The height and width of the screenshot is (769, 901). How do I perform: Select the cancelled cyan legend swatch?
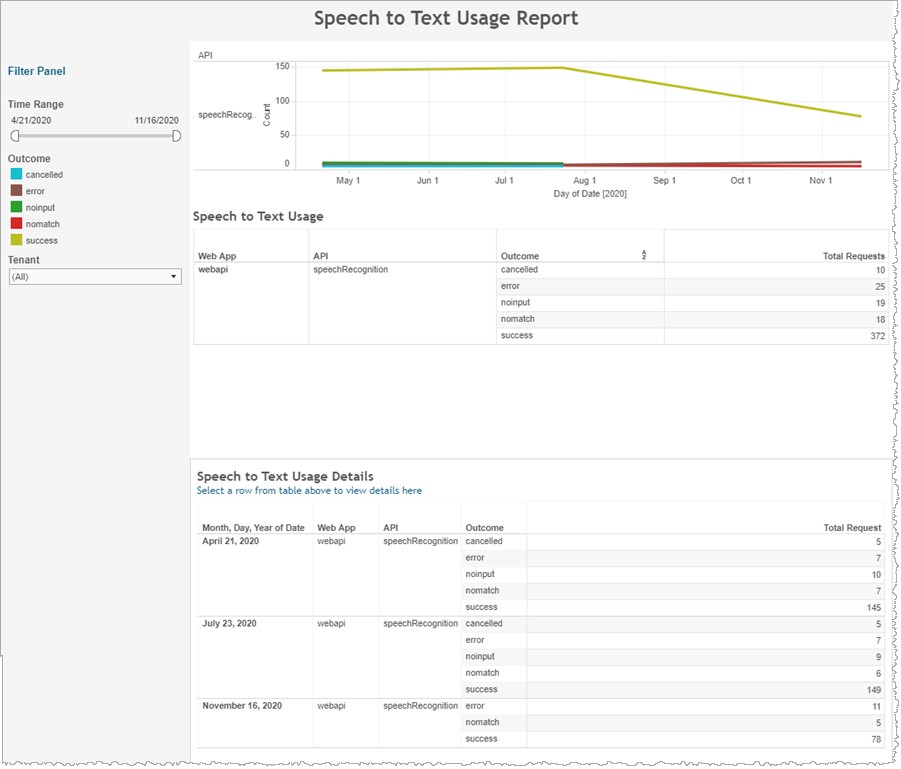pos(15,174)
